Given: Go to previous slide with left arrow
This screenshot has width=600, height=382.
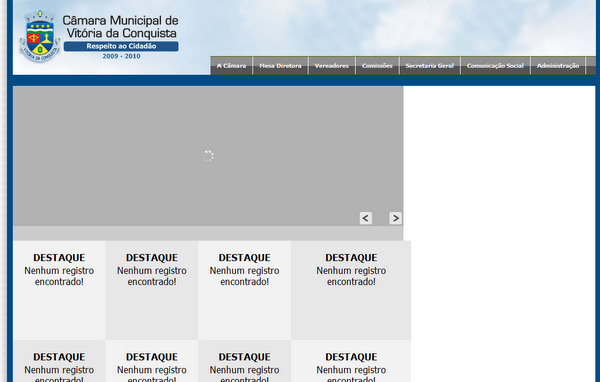Looking at the screenshot, I should click(x=366, y=218).
